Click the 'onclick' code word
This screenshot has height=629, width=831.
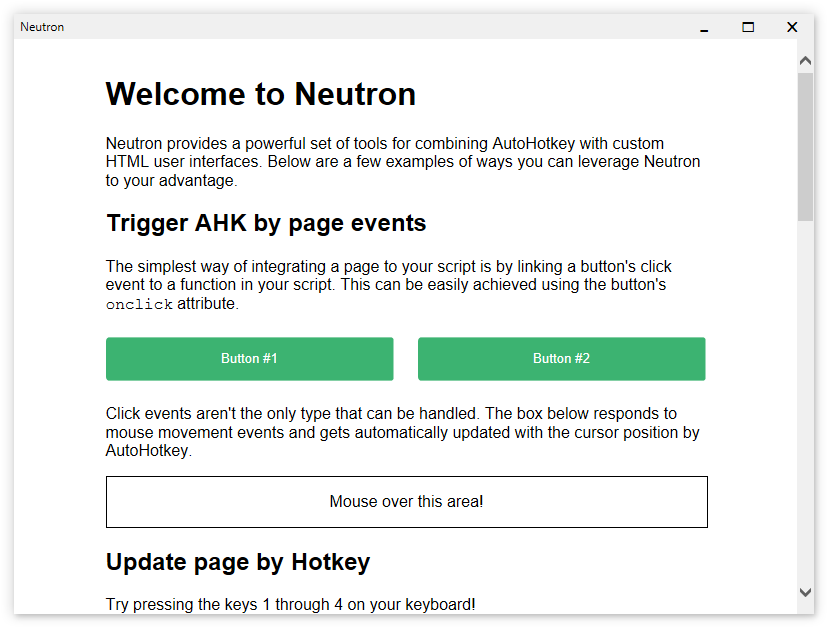tap(139, 304)
